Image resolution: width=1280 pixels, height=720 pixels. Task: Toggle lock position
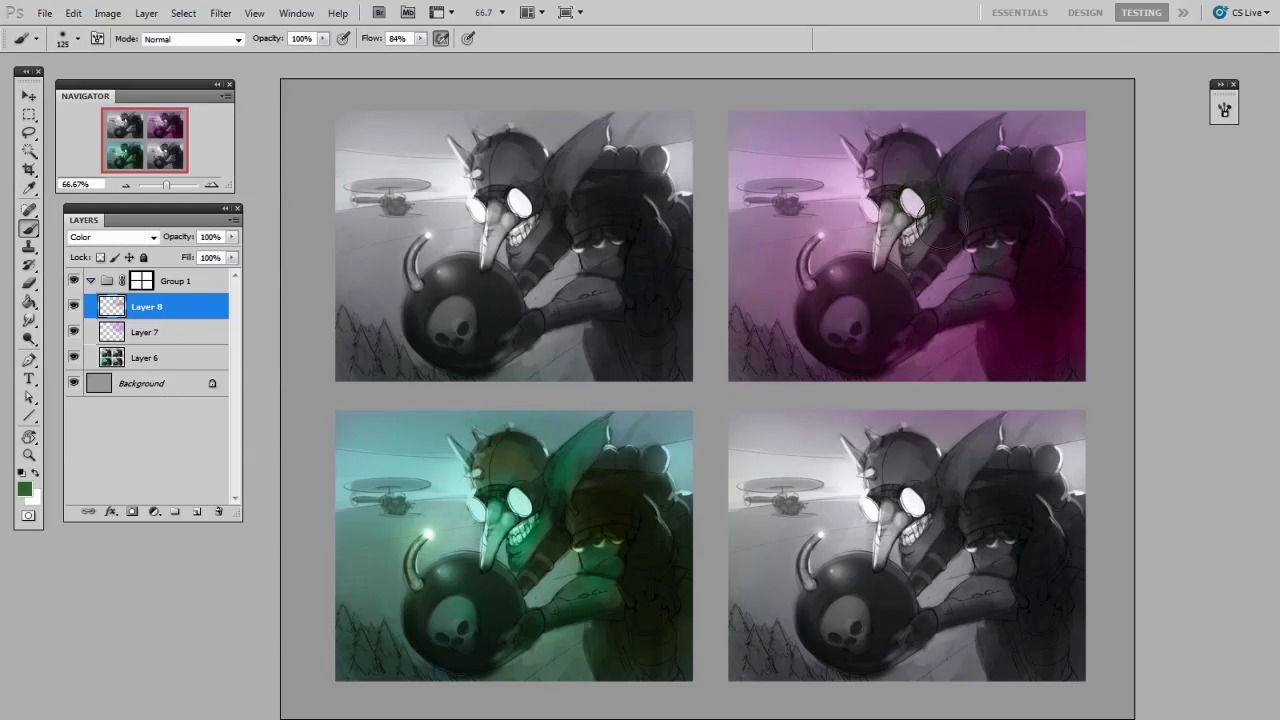[x=129, y=257]
